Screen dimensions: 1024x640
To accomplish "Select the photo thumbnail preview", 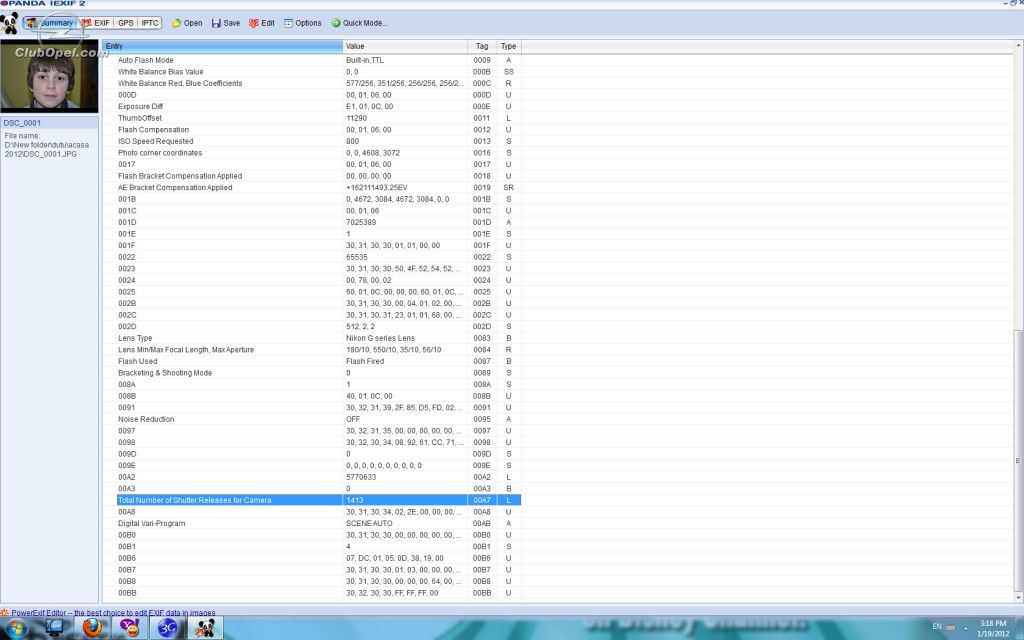I will [x=50, y=76].
